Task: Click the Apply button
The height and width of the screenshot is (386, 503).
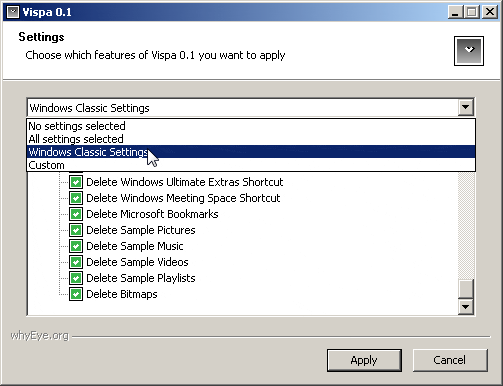Action: tap(364, 360)
